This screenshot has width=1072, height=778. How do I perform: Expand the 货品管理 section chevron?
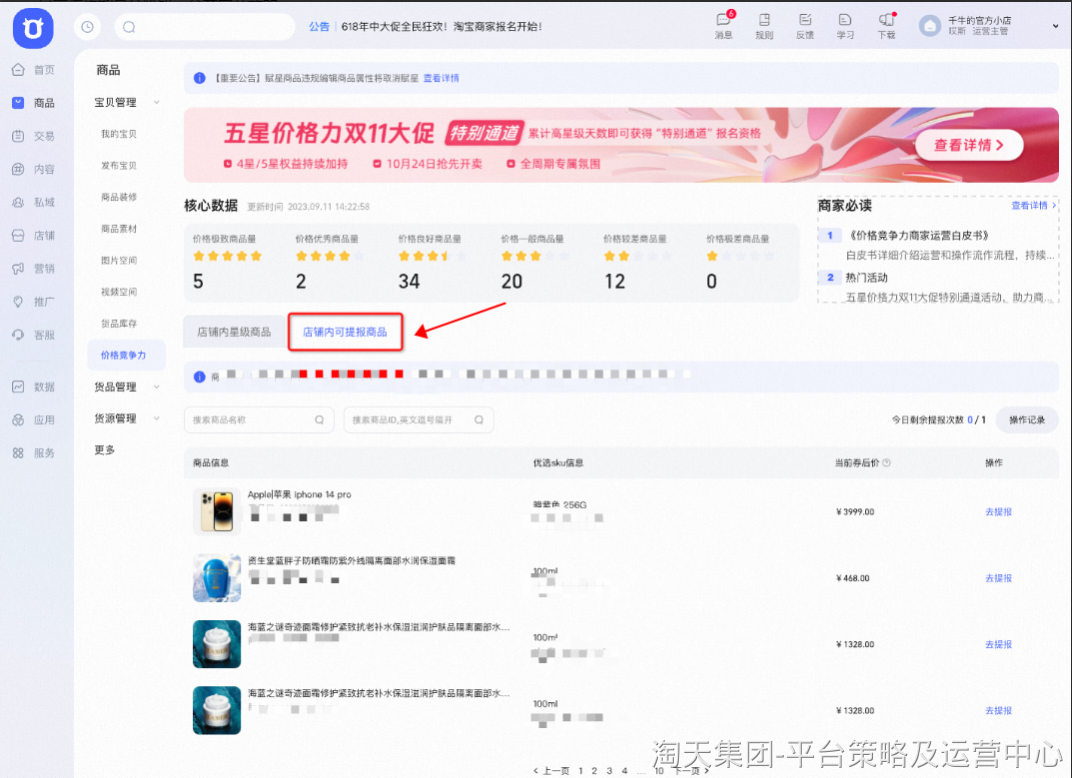point(157,387)
